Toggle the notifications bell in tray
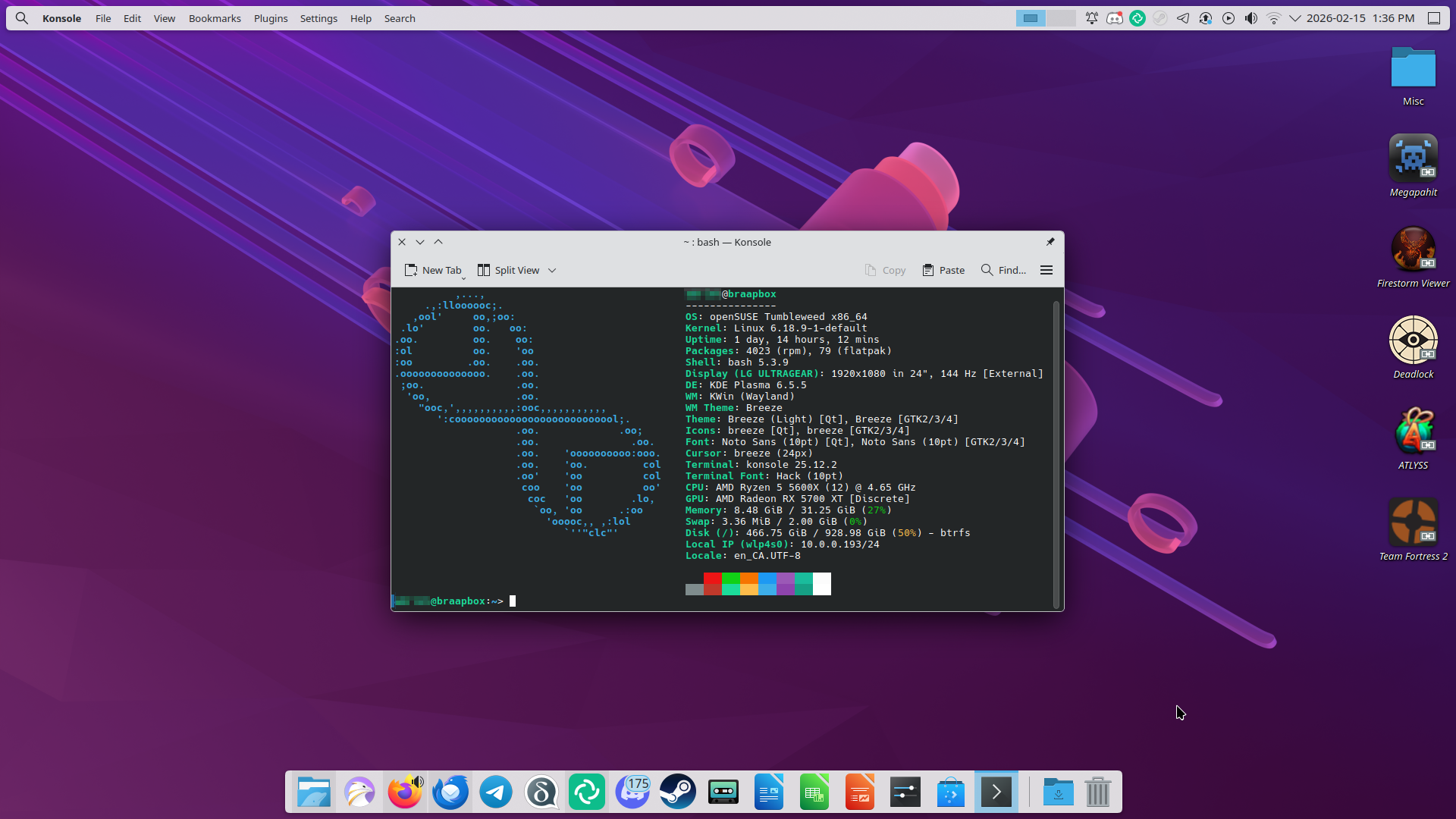1456x819 pixels. point(1092,18)
